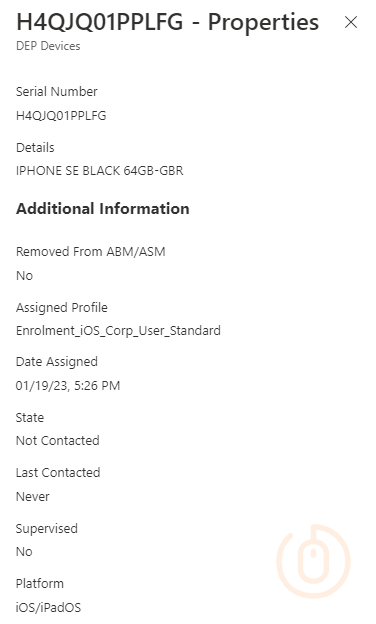Select the 01/19/23, 5:26 PM date
The image size is (376, 624).
click(68, 386)
